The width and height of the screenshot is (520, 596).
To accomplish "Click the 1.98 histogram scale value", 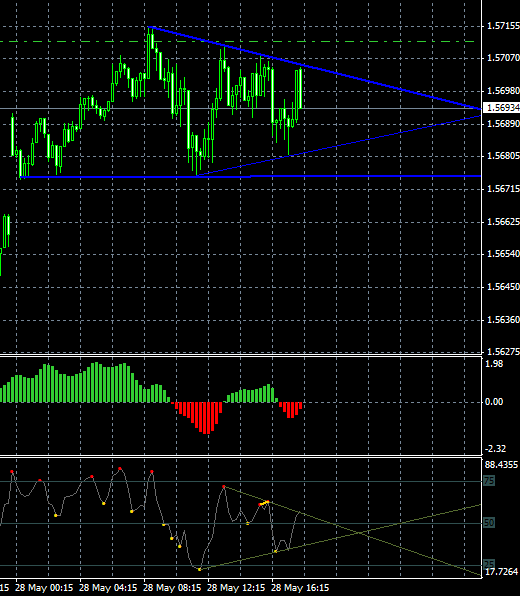I will (494, 364).
